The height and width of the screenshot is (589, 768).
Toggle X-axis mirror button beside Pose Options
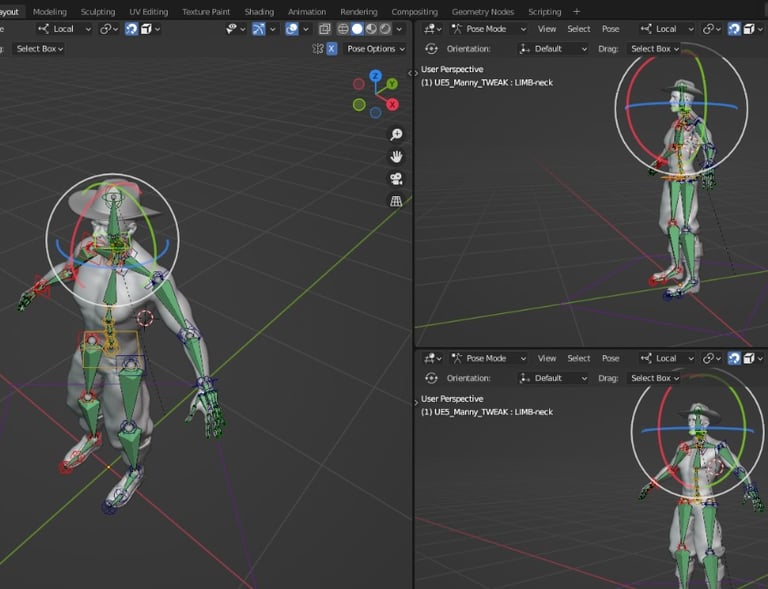331,48
